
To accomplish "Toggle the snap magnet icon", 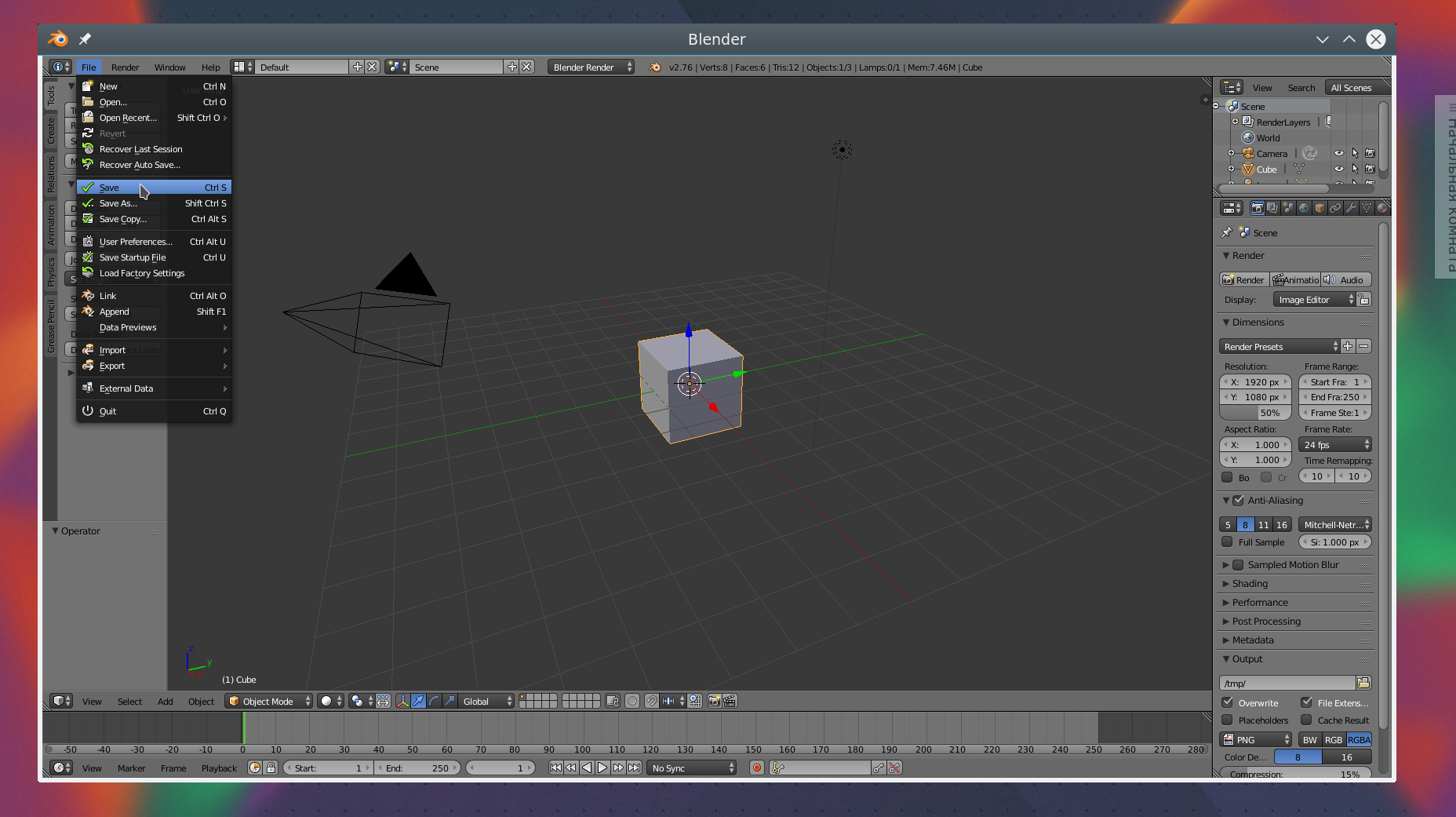I will coord(652,701).
